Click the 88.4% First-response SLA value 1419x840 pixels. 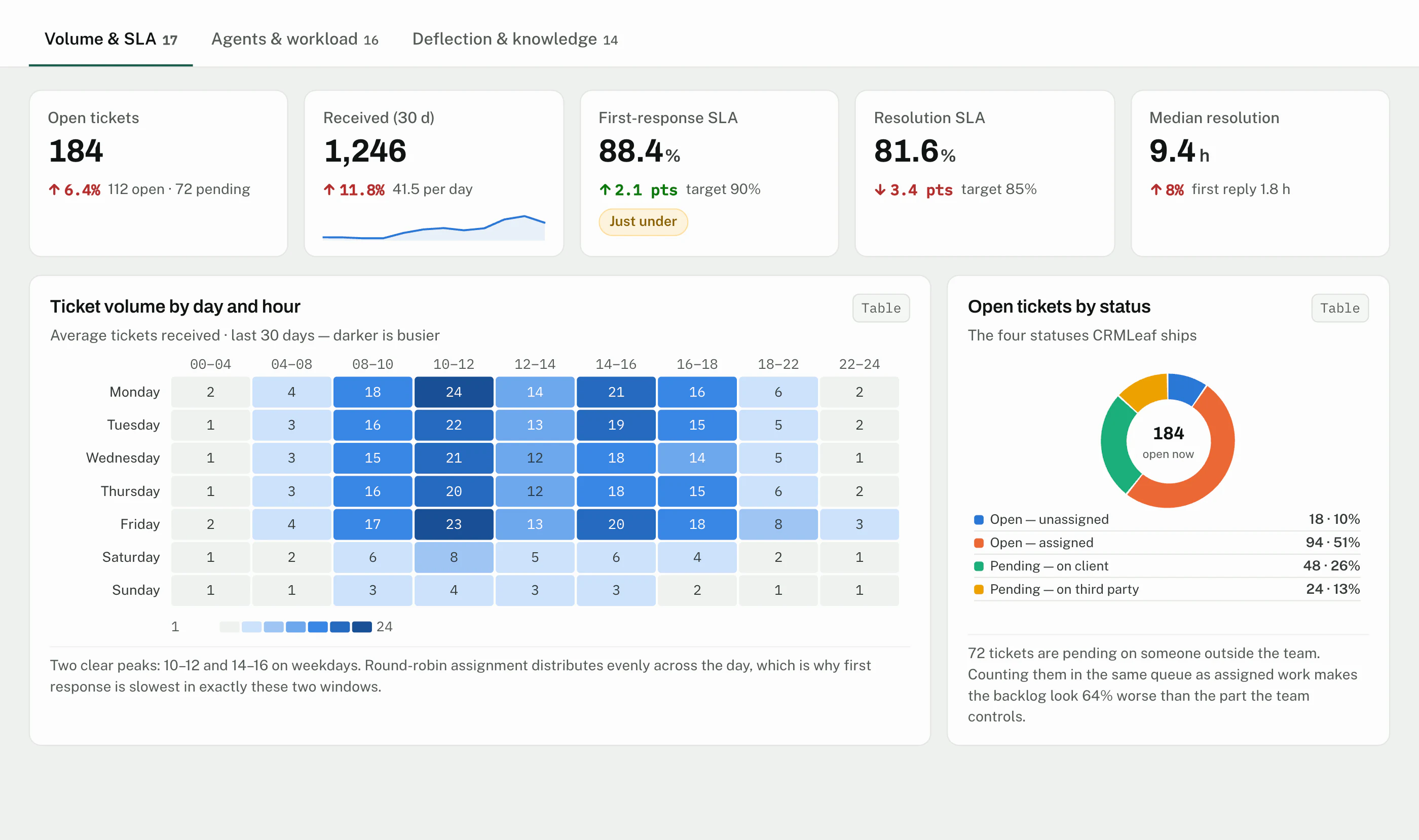click(639, 151)
